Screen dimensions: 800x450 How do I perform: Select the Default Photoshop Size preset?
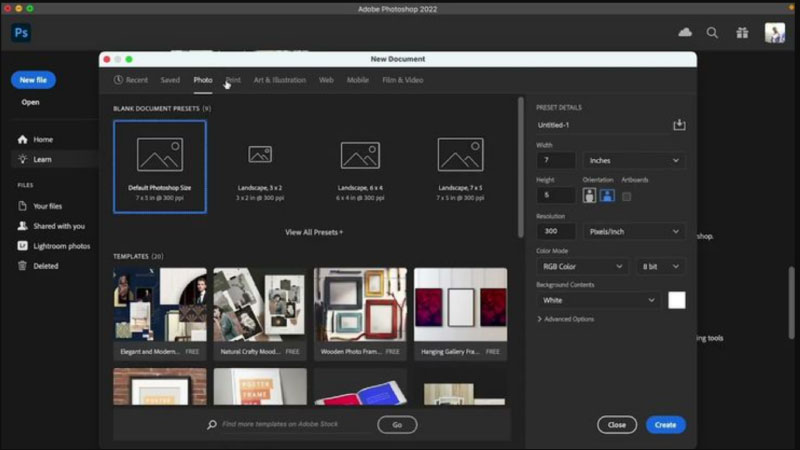pos(160,167)
